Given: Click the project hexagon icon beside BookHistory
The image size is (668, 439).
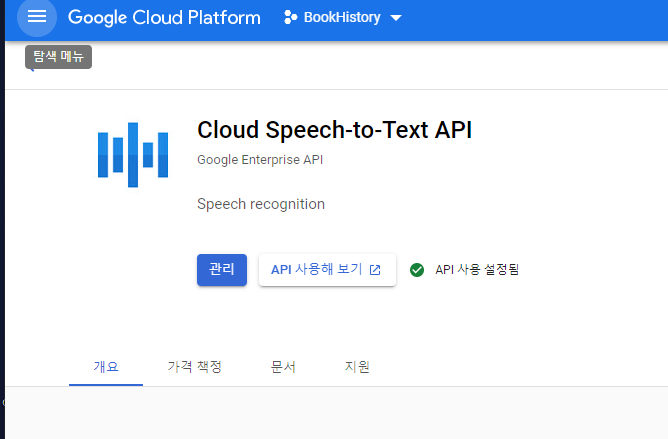Looking at the screenshot, I should (x=290, y=17).
